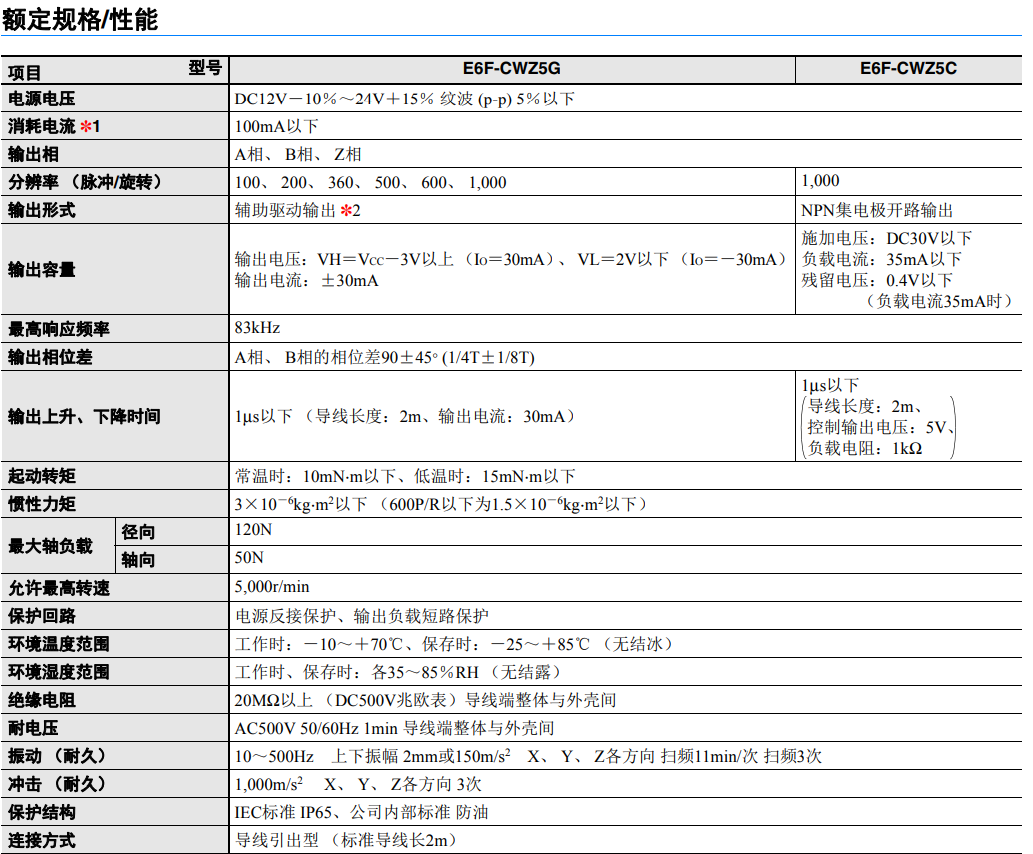1033x854 pixels.
Task: Click the 环境湿度范围 row label
Action: coord(59,672)
